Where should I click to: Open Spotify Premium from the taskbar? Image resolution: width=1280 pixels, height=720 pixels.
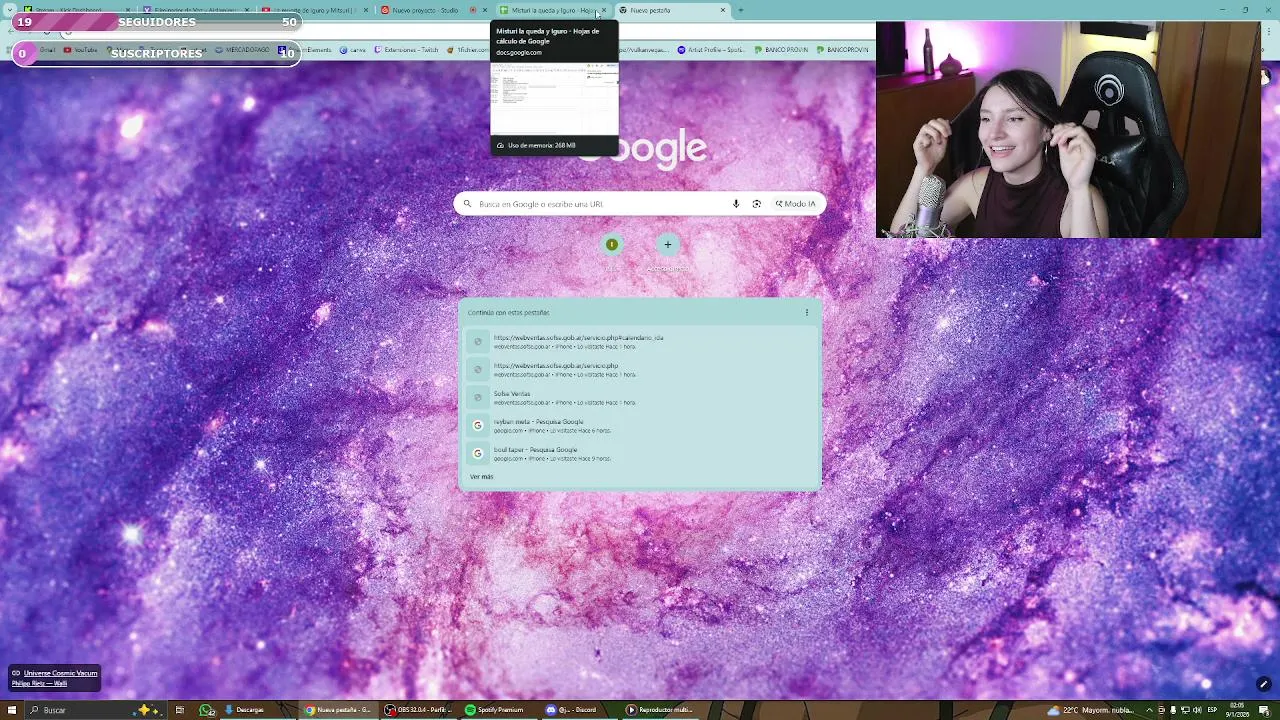498,710
